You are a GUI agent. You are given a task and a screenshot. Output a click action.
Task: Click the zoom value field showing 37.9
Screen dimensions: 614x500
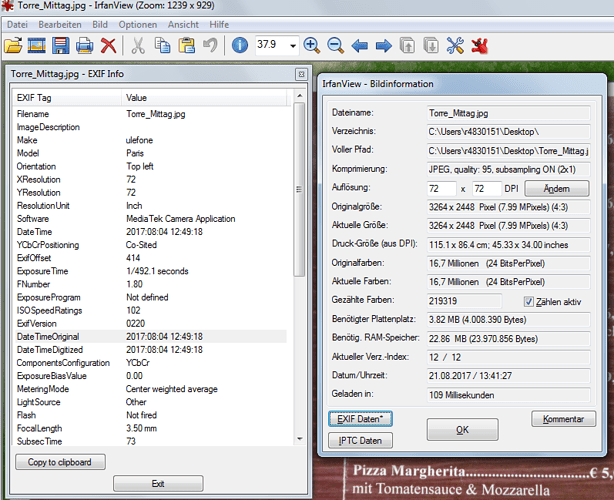pos(272,45)
